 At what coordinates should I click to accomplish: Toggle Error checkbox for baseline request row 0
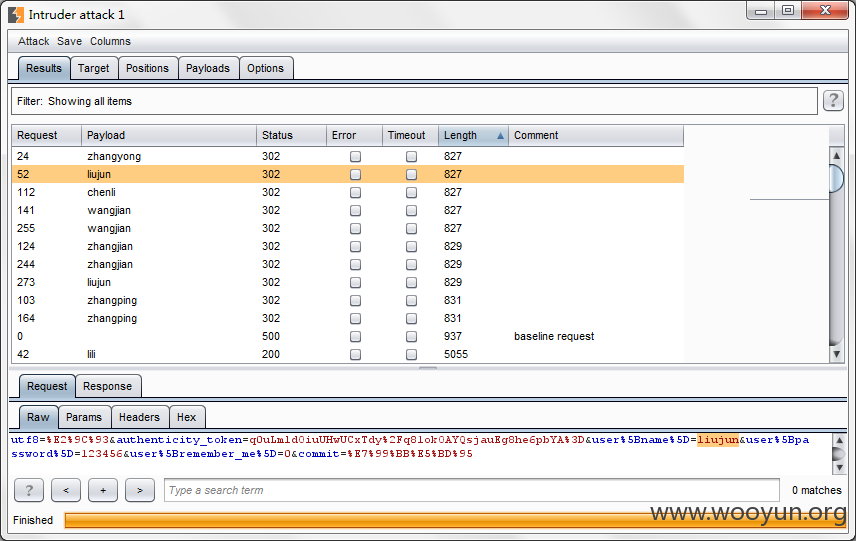[355, 337]
